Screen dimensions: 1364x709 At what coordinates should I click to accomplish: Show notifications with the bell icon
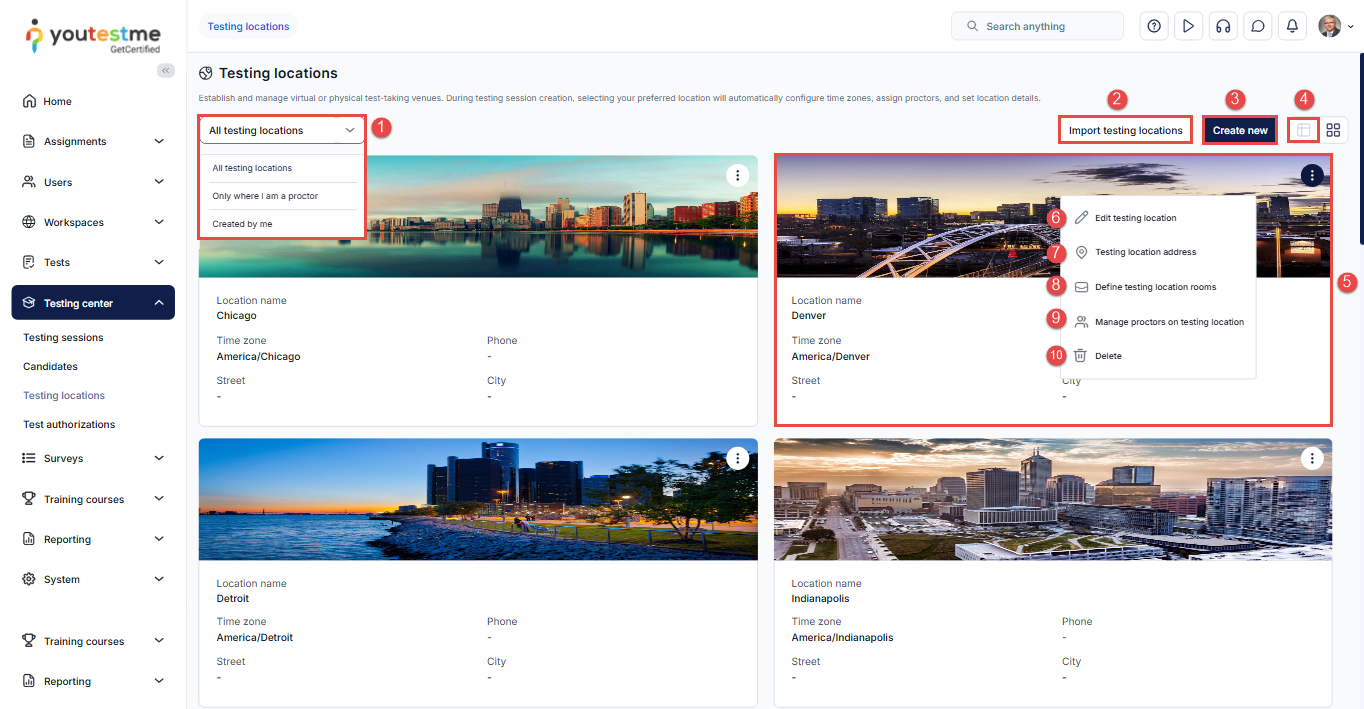coord(1293,27)
